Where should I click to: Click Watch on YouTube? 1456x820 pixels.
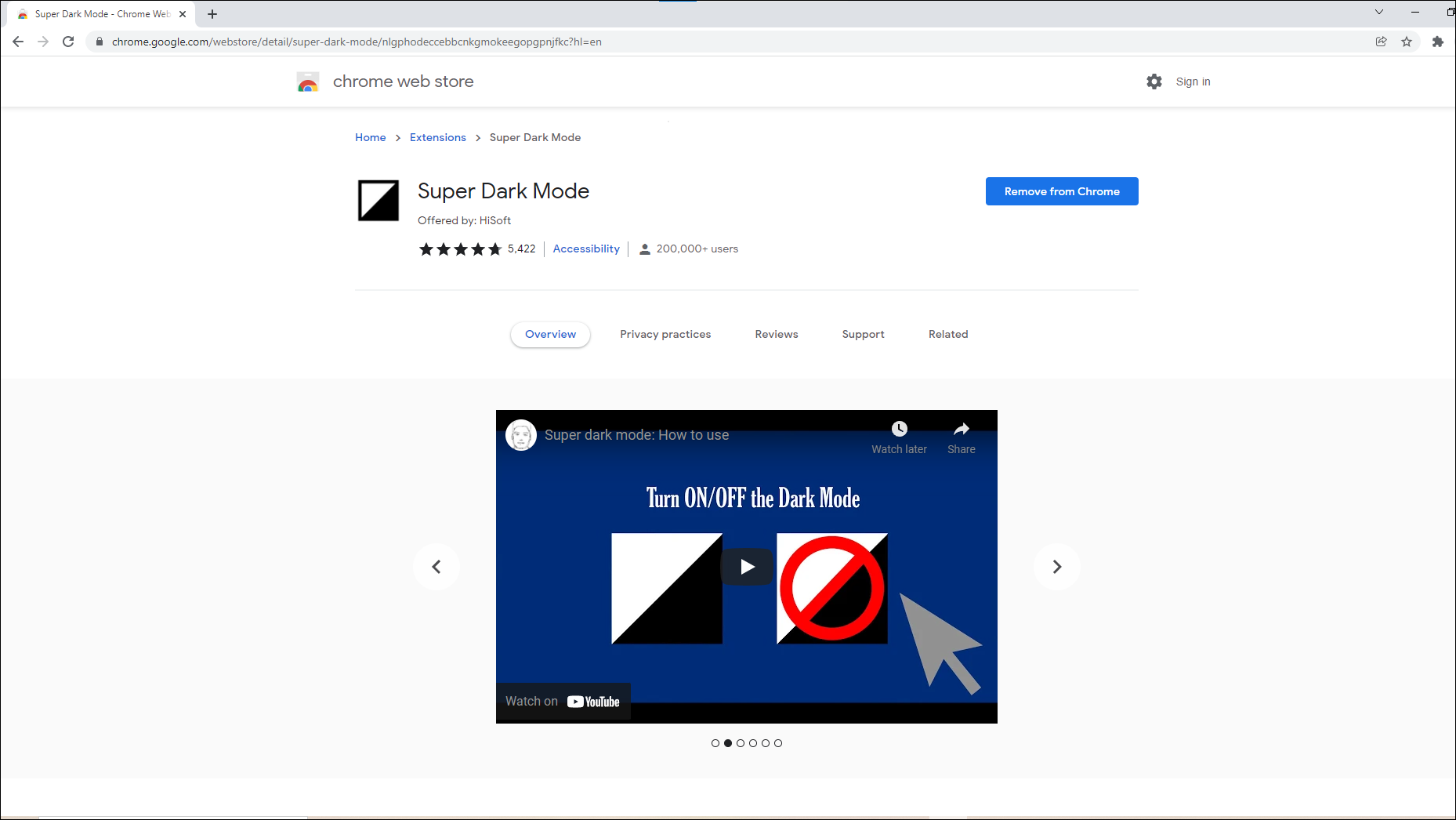click(x=563, y=702)
